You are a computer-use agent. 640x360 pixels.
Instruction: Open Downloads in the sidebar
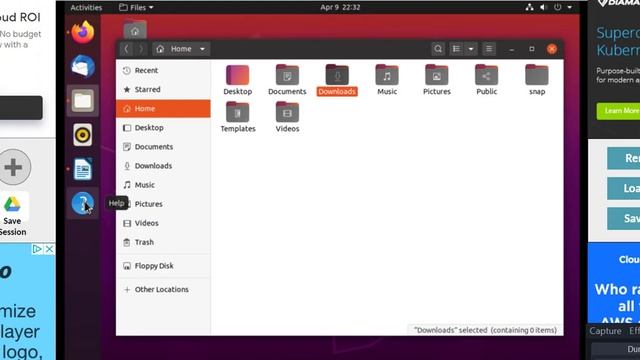tap(163, 166)
